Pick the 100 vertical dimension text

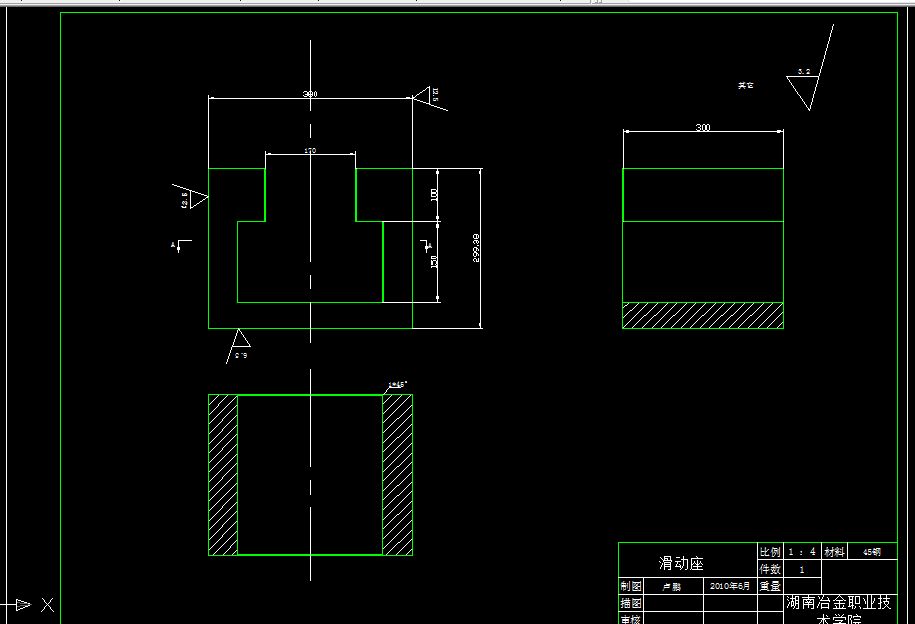tap(434, 194)
